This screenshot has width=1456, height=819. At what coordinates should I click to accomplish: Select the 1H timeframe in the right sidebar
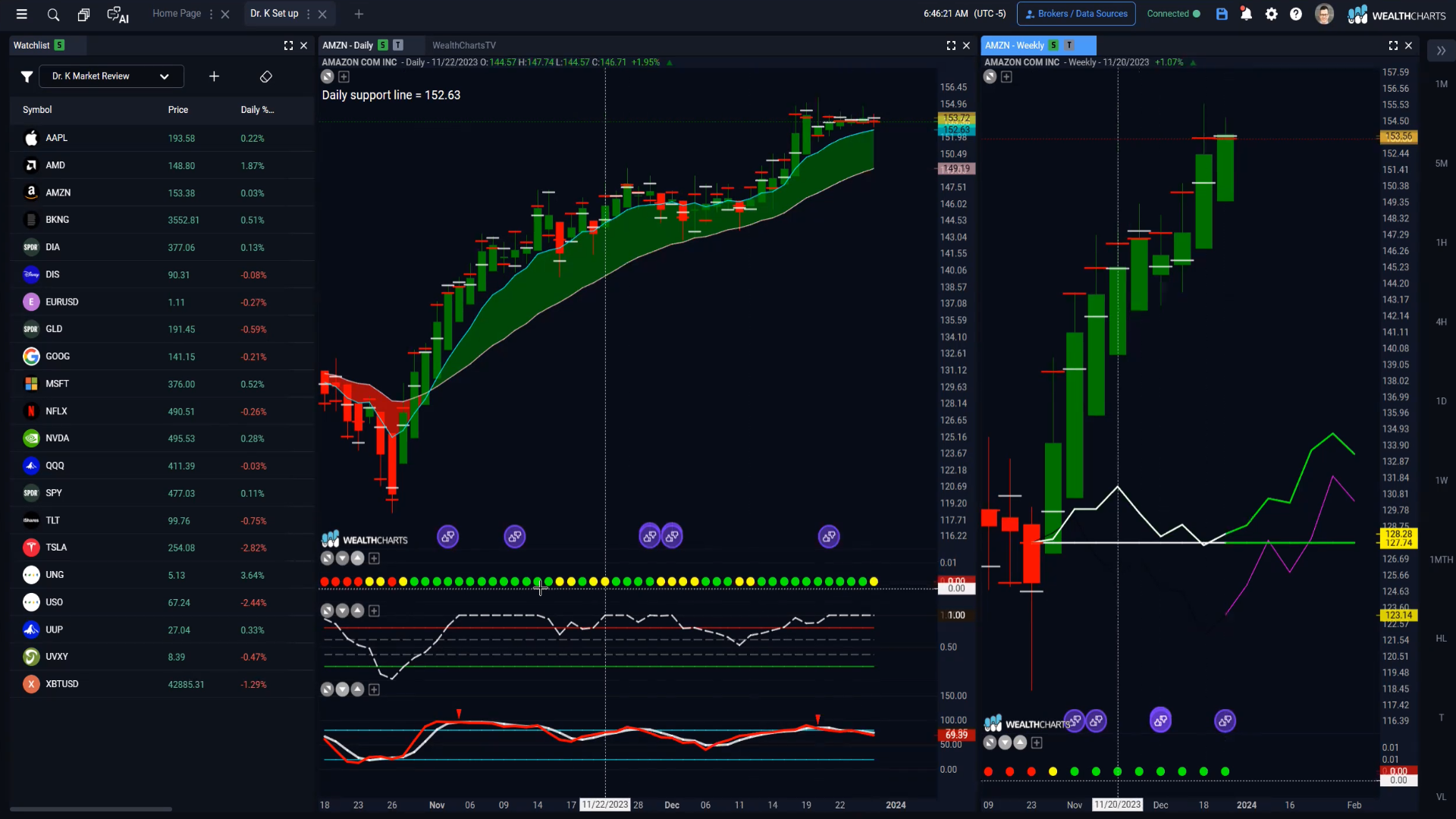point(1441,243)
